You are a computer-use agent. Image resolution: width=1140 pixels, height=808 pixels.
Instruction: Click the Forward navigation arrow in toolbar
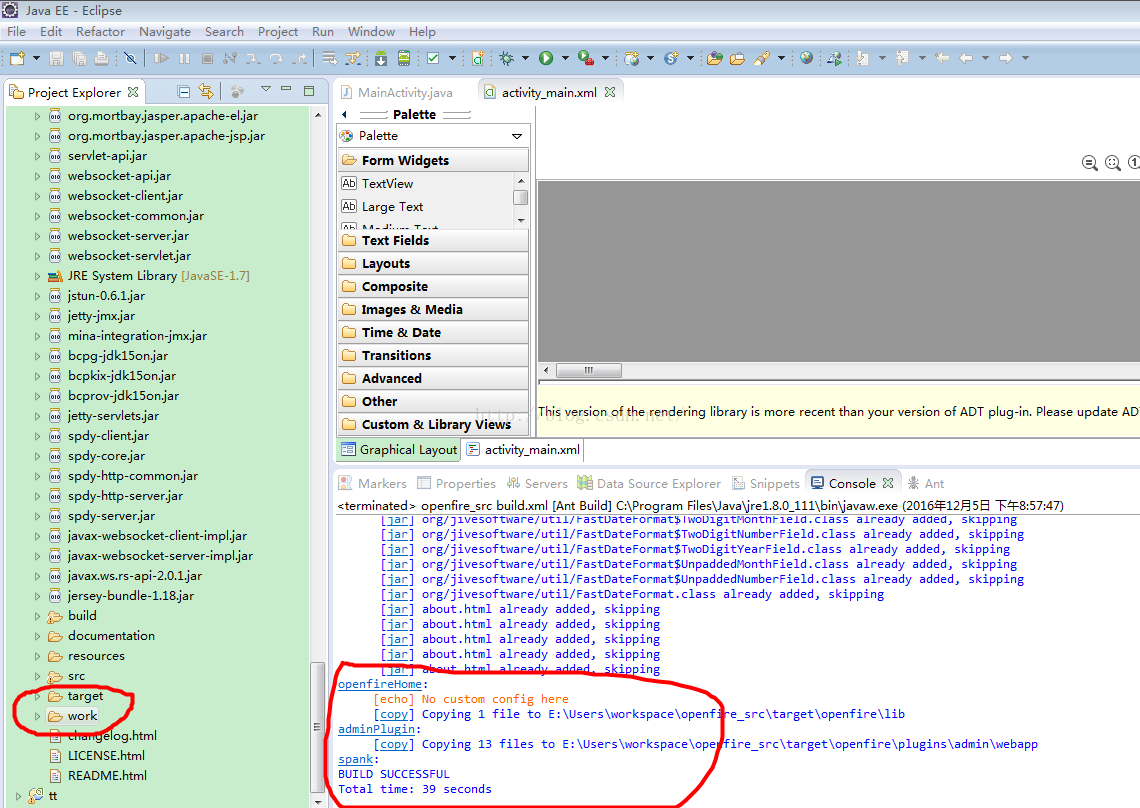click(1005, 58)
